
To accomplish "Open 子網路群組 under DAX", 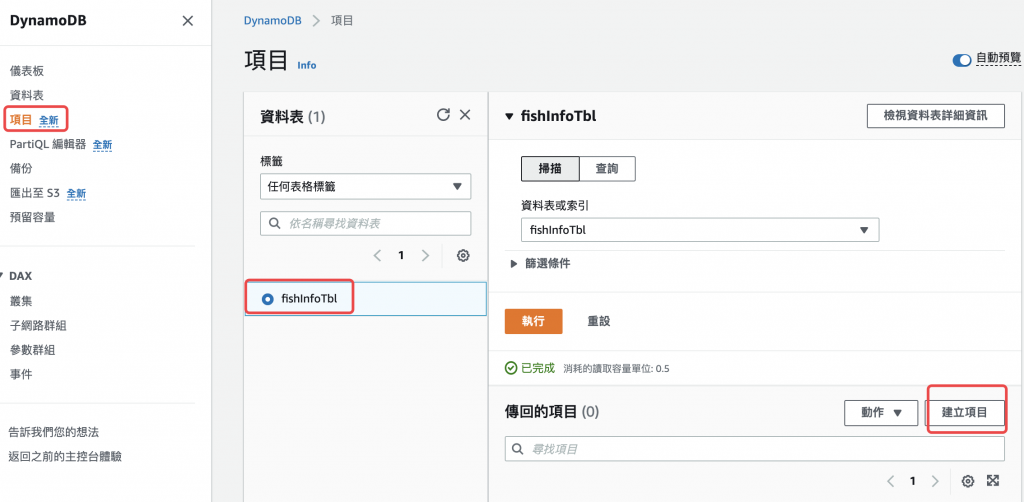I will [x=38, y=325].
